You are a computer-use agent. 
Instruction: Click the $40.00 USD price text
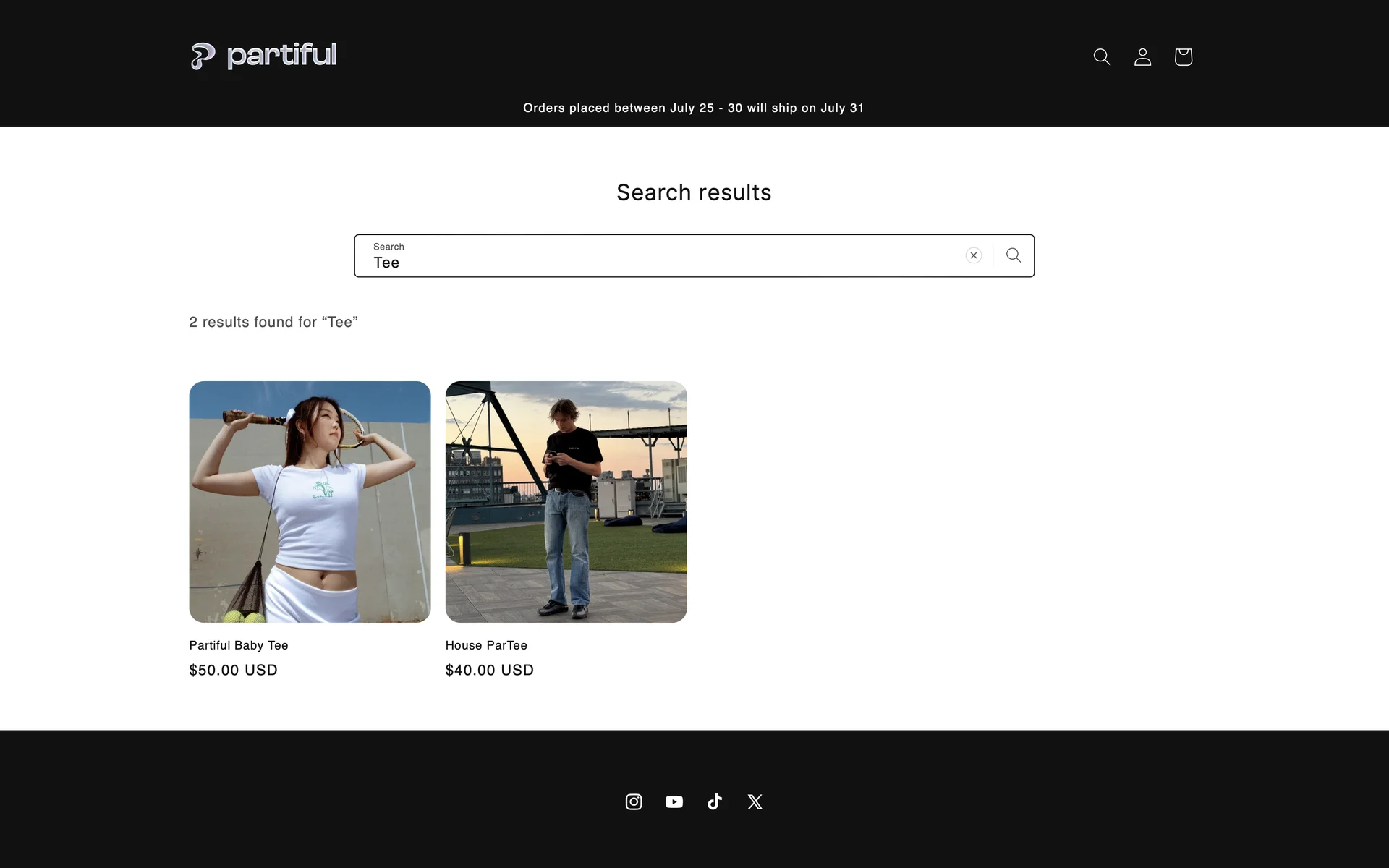tap(489, 670)
